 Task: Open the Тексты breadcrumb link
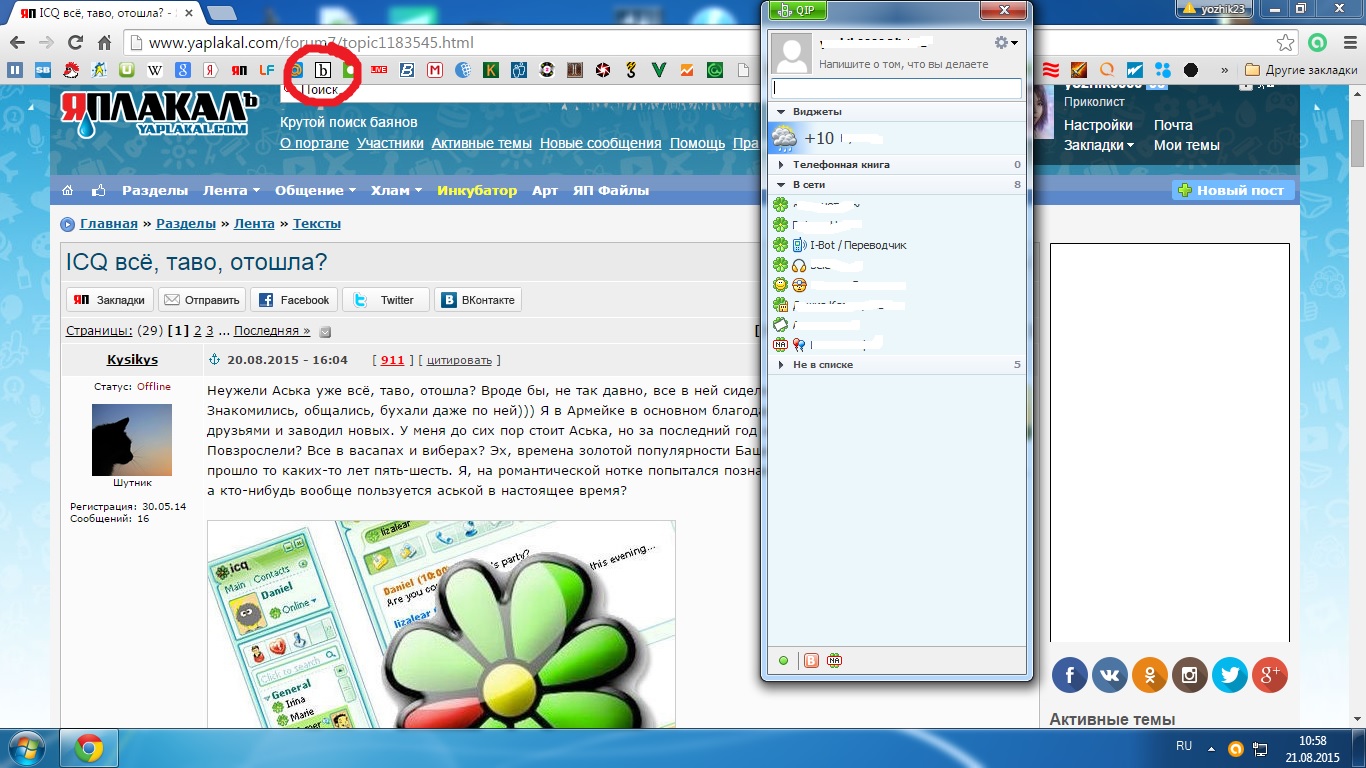[317, 224]
